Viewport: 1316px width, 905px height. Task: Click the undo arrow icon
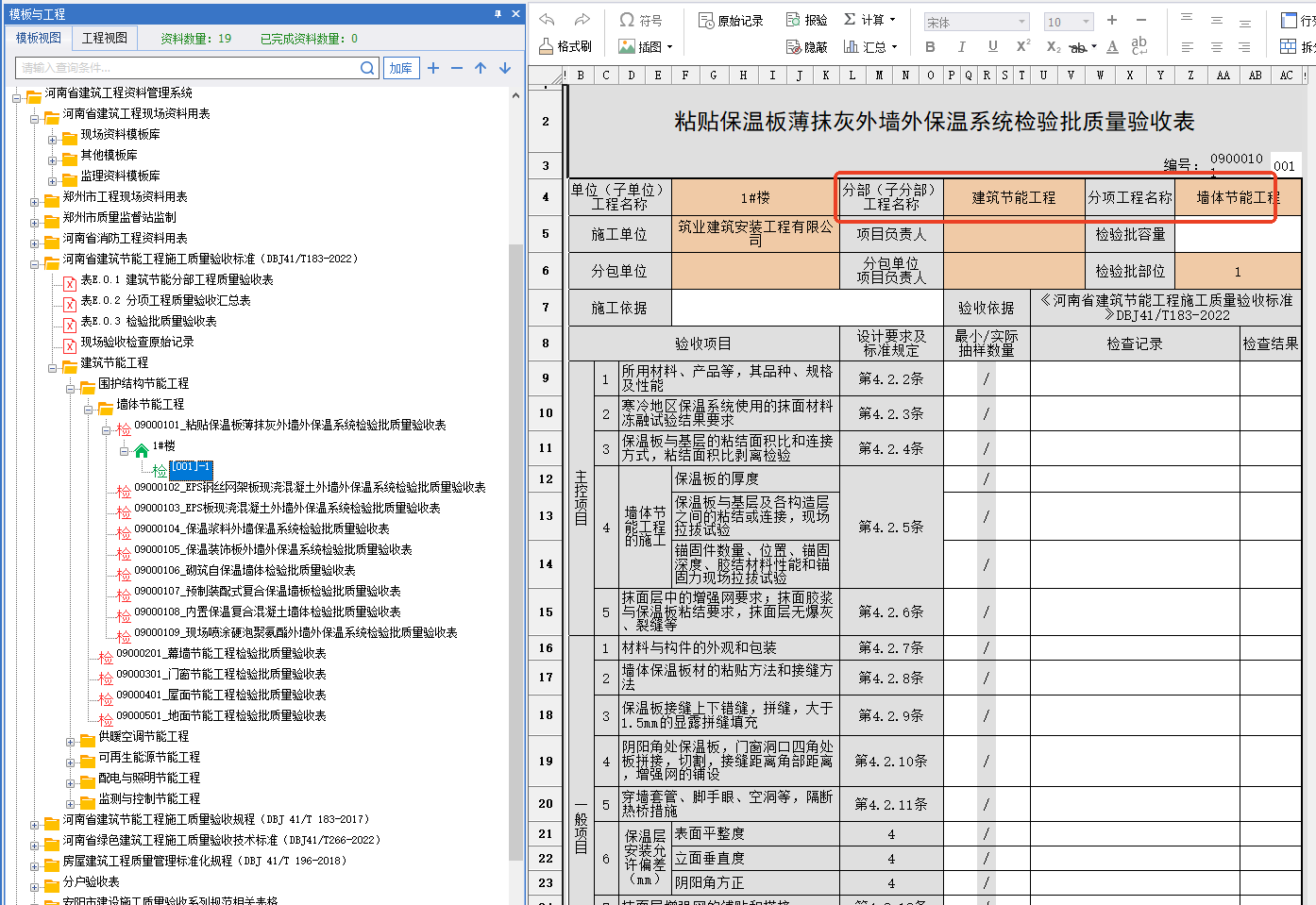tap(548, 20)
